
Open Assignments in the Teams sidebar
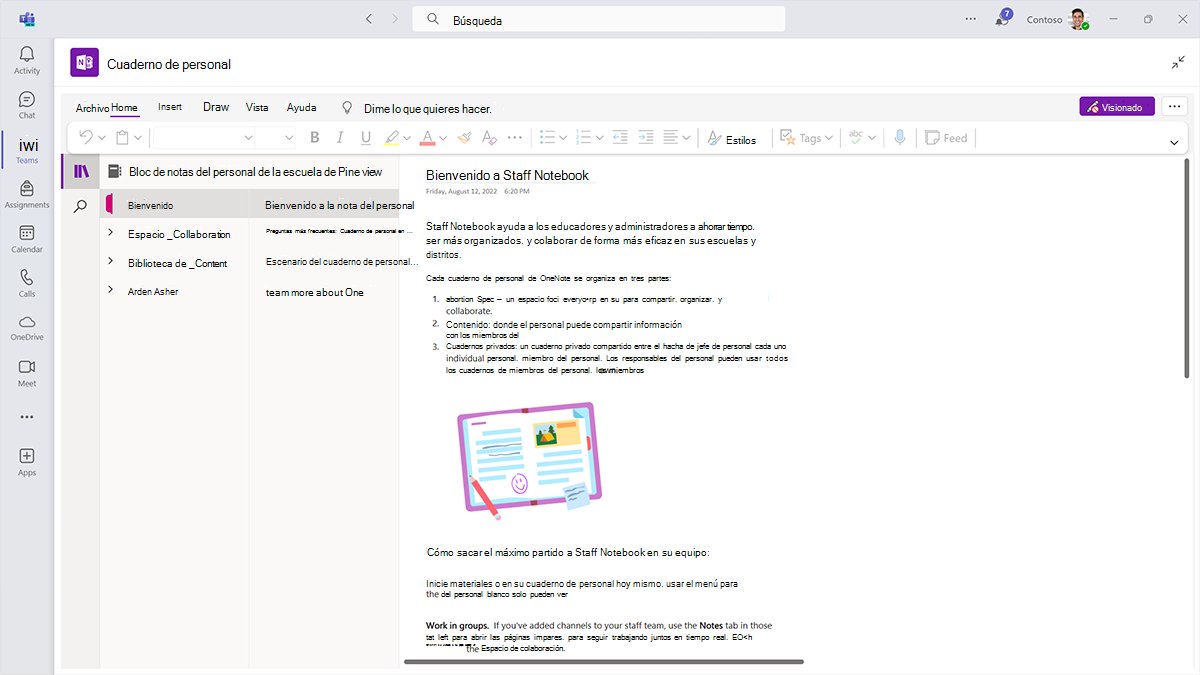pos(27,194)
